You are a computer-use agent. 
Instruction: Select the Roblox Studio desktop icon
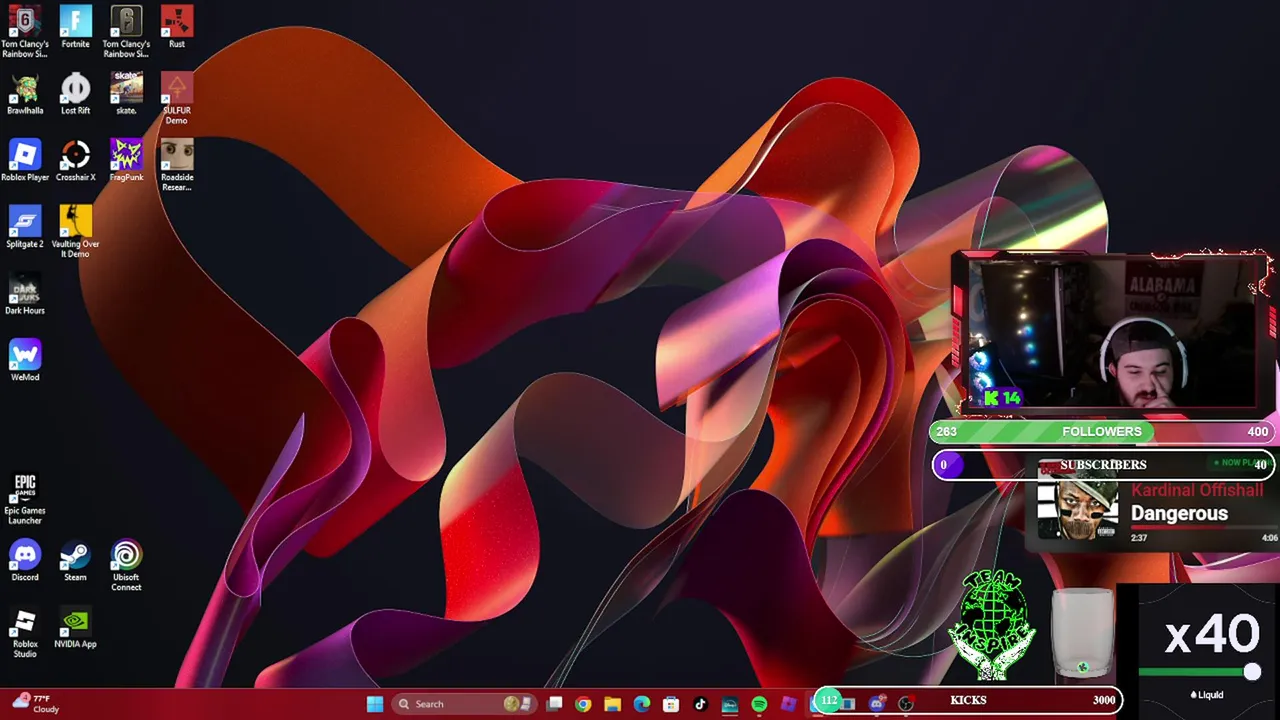tap(25, 632)
